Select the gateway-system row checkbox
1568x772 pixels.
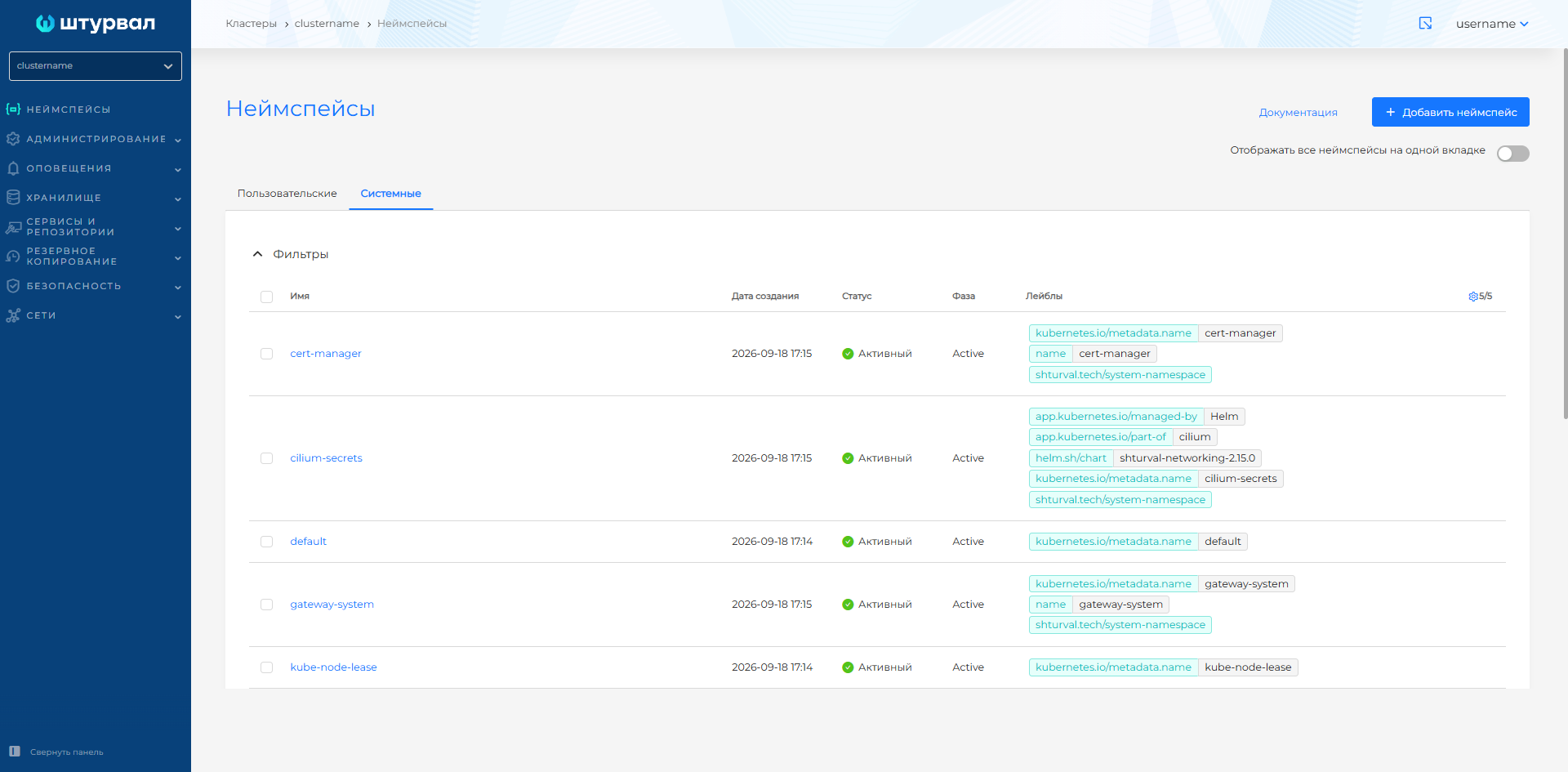pyautogui.click(x=266, y=605)
